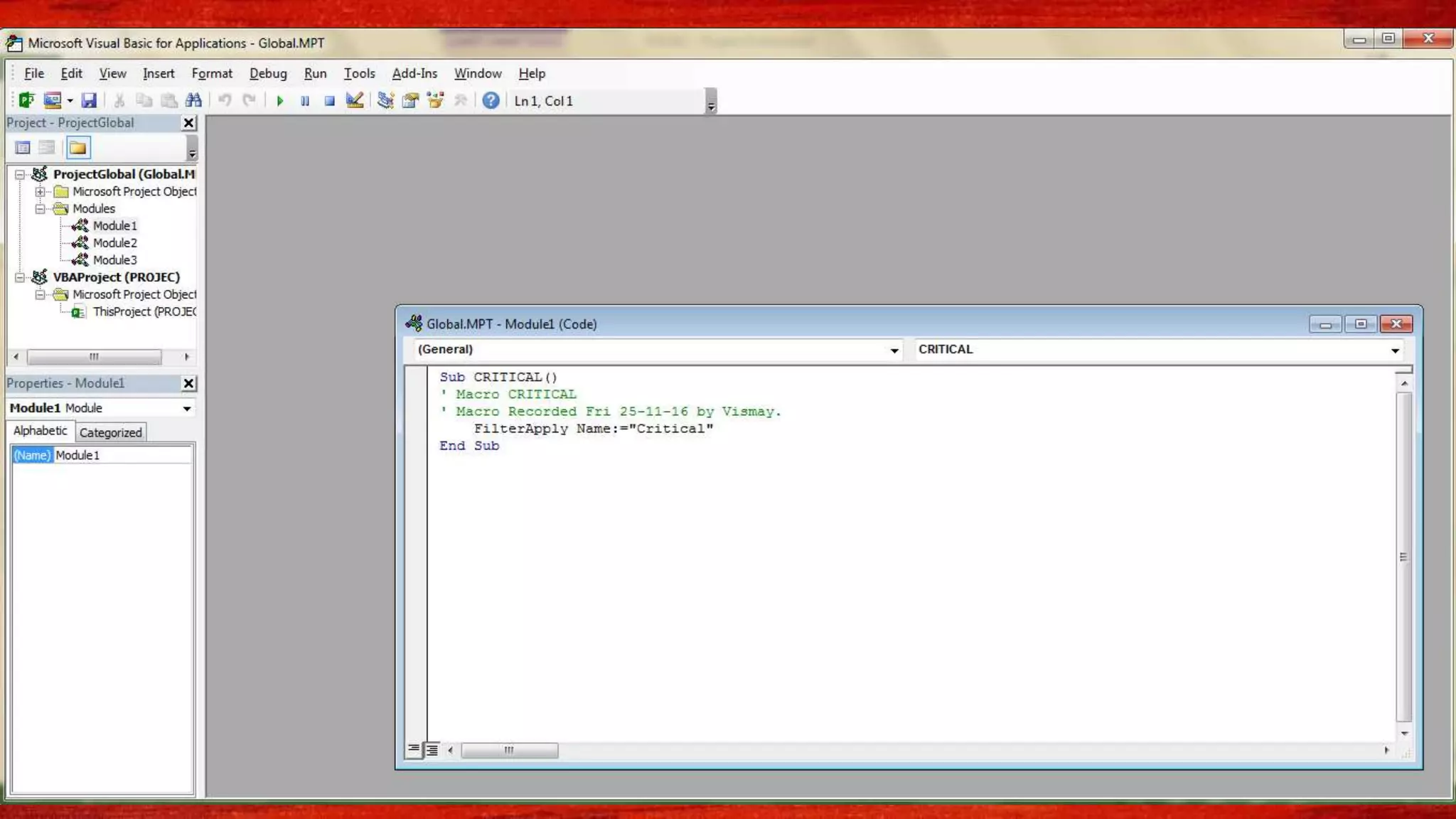Viewport: 1456px width, 819px height.
Task: Click View Code icon in Project pane
Action: tap(23, 148)
